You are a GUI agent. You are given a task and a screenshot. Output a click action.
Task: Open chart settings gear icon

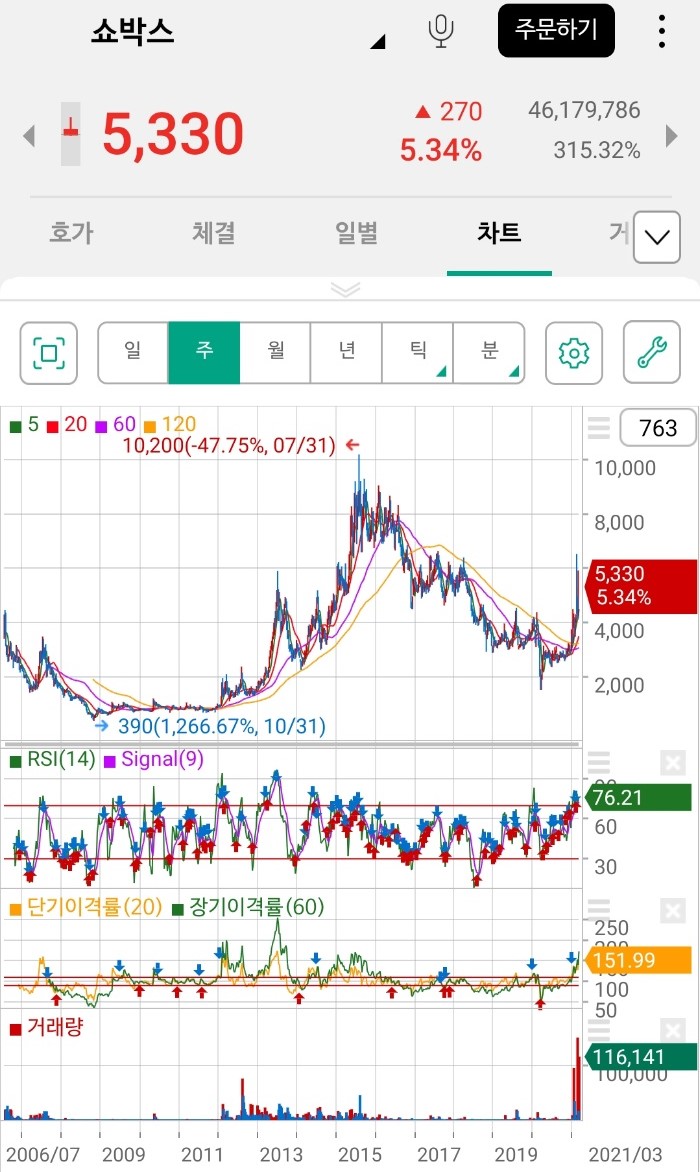click(x=574, y=353)
